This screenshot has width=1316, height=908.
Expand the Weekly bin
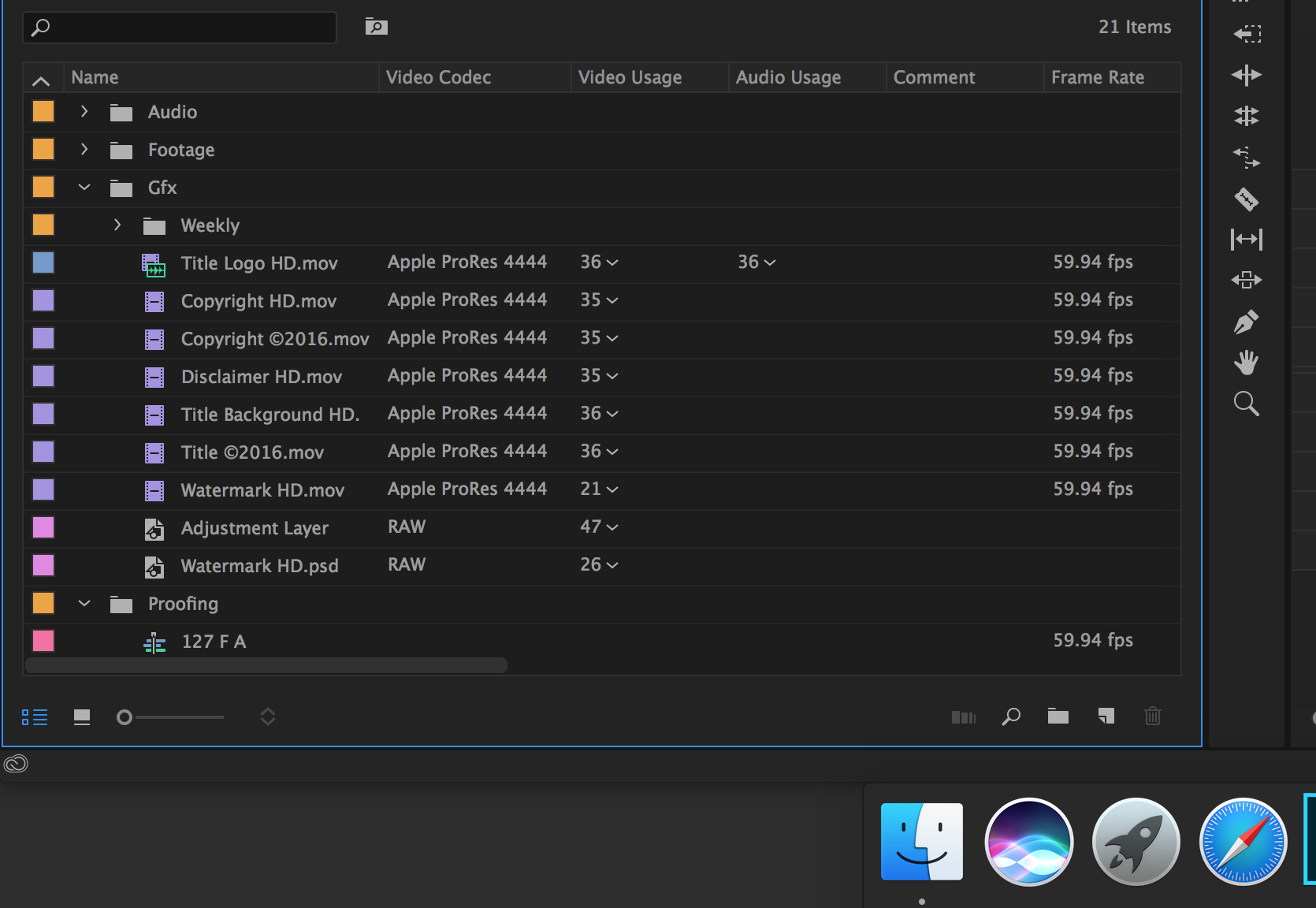[117, 225]
